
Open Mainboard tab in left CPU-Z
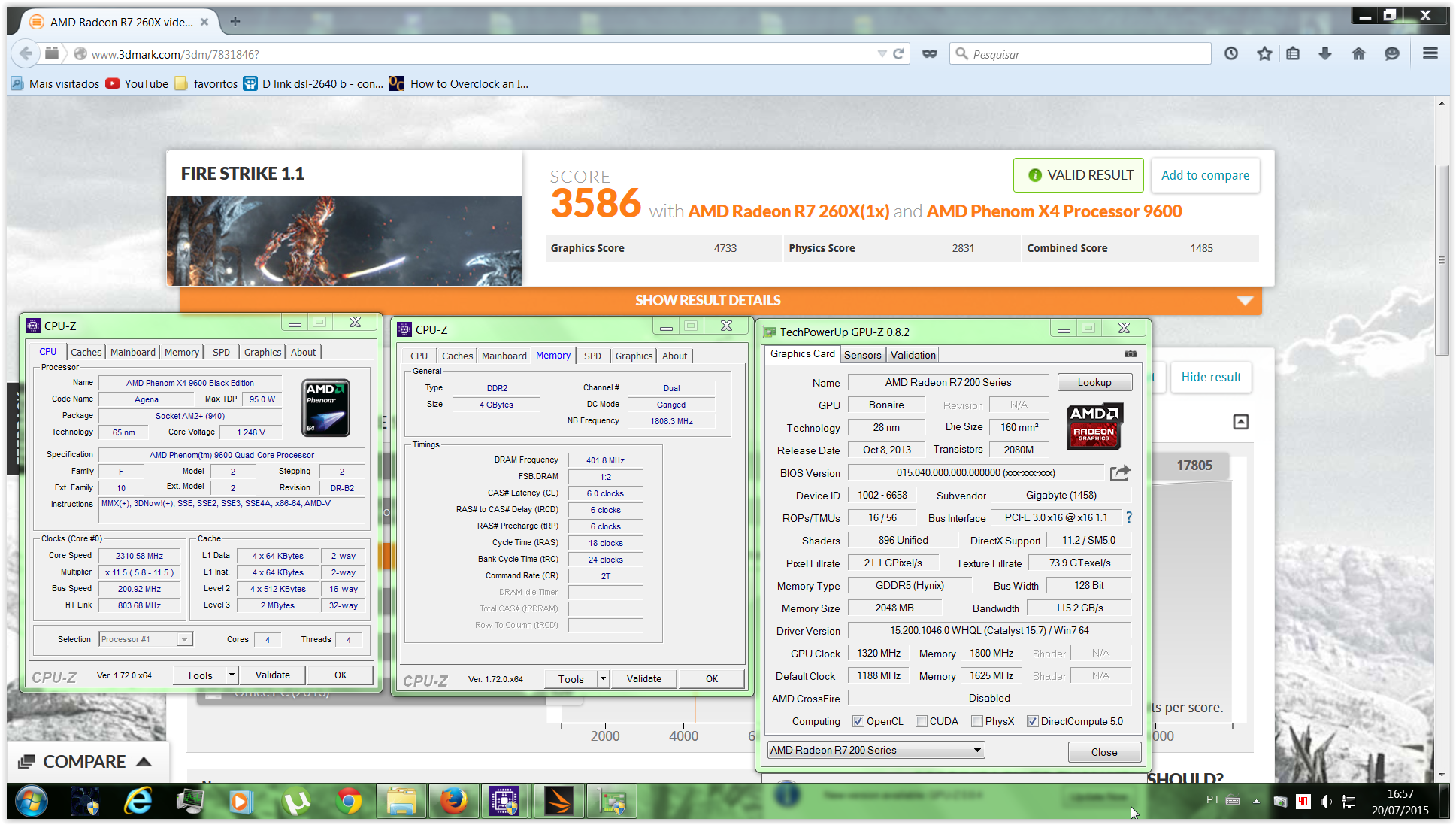click(132, 352)
